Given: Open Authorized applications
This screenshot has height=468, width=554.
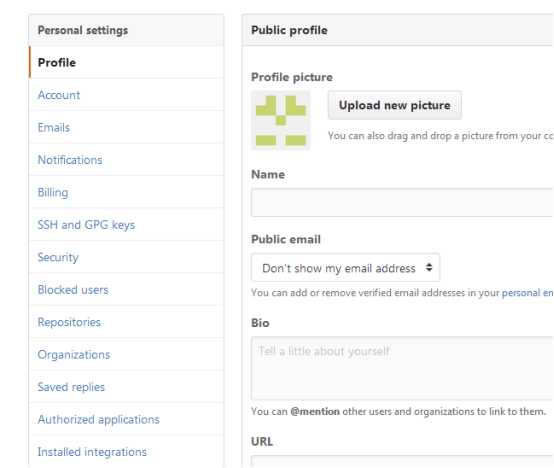Looking at the screenshot, I should (126, 420).
